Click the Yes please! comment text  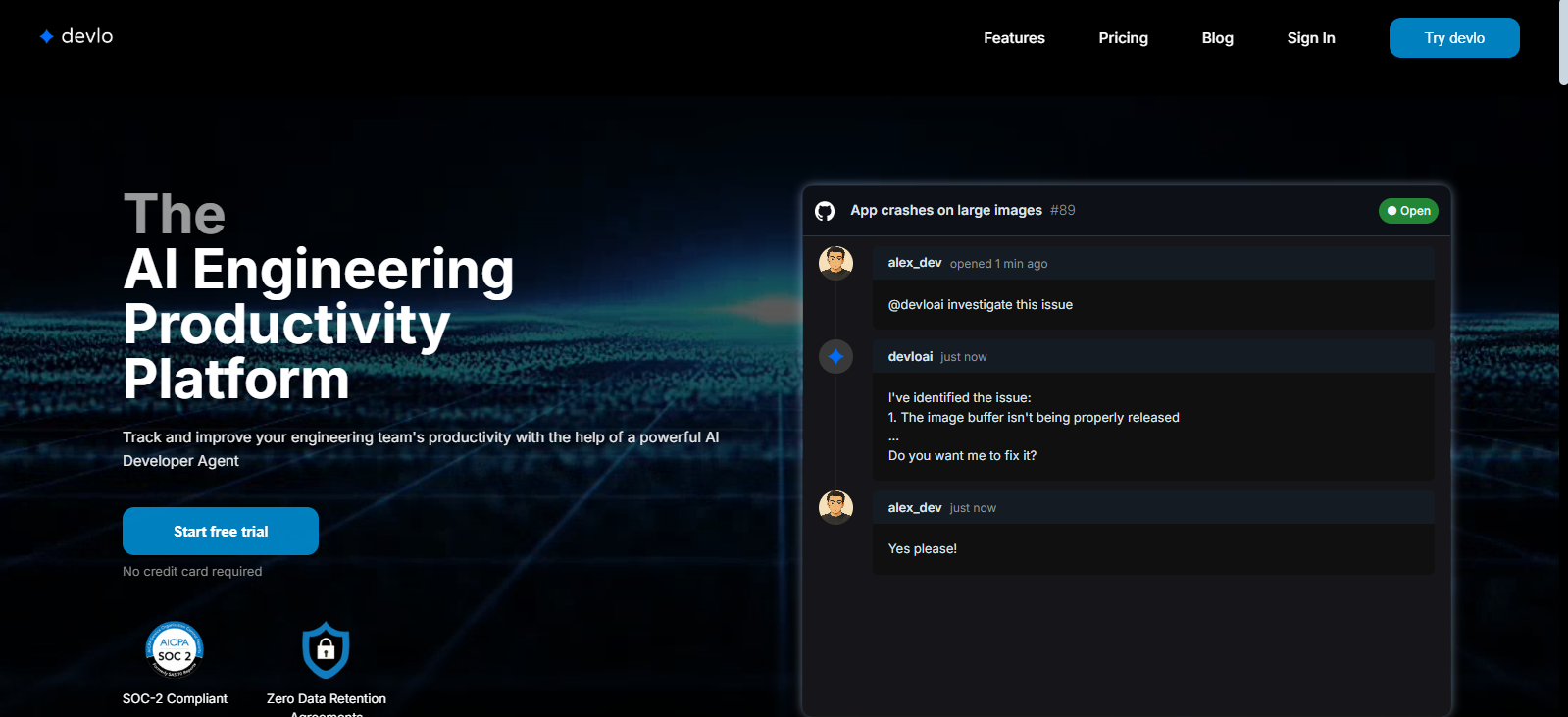[923, 548]
